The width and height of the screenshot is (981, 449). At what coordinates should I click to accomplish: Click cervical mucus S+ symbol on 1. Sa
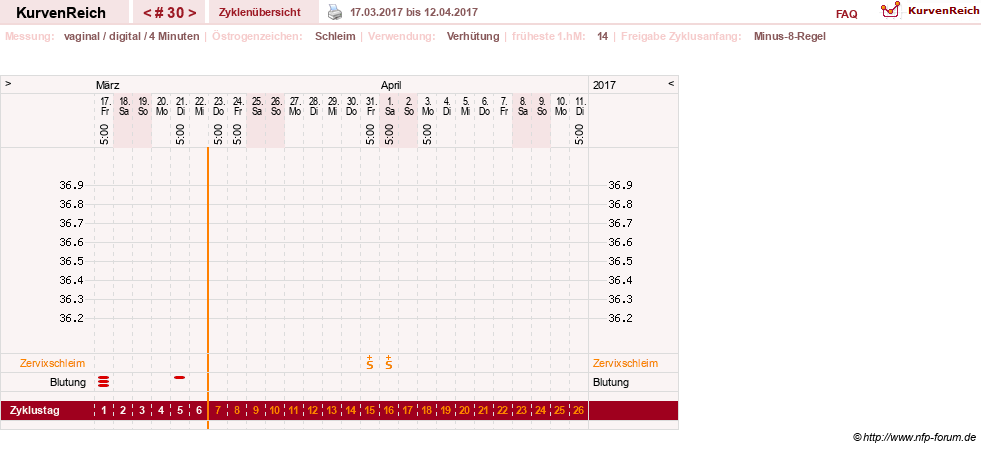(x=389, y=362)
